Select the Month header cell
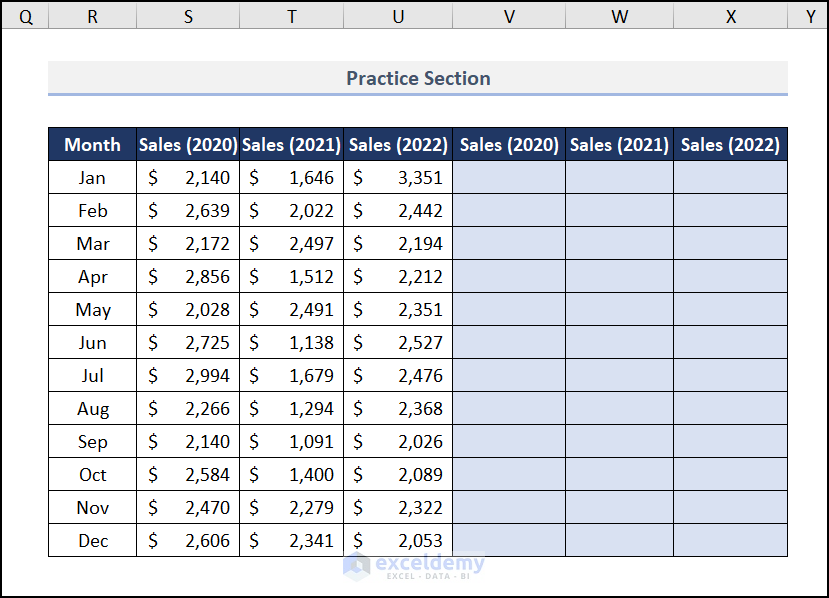This screenshot has width=829, height=598. click(x=92, y=144)
